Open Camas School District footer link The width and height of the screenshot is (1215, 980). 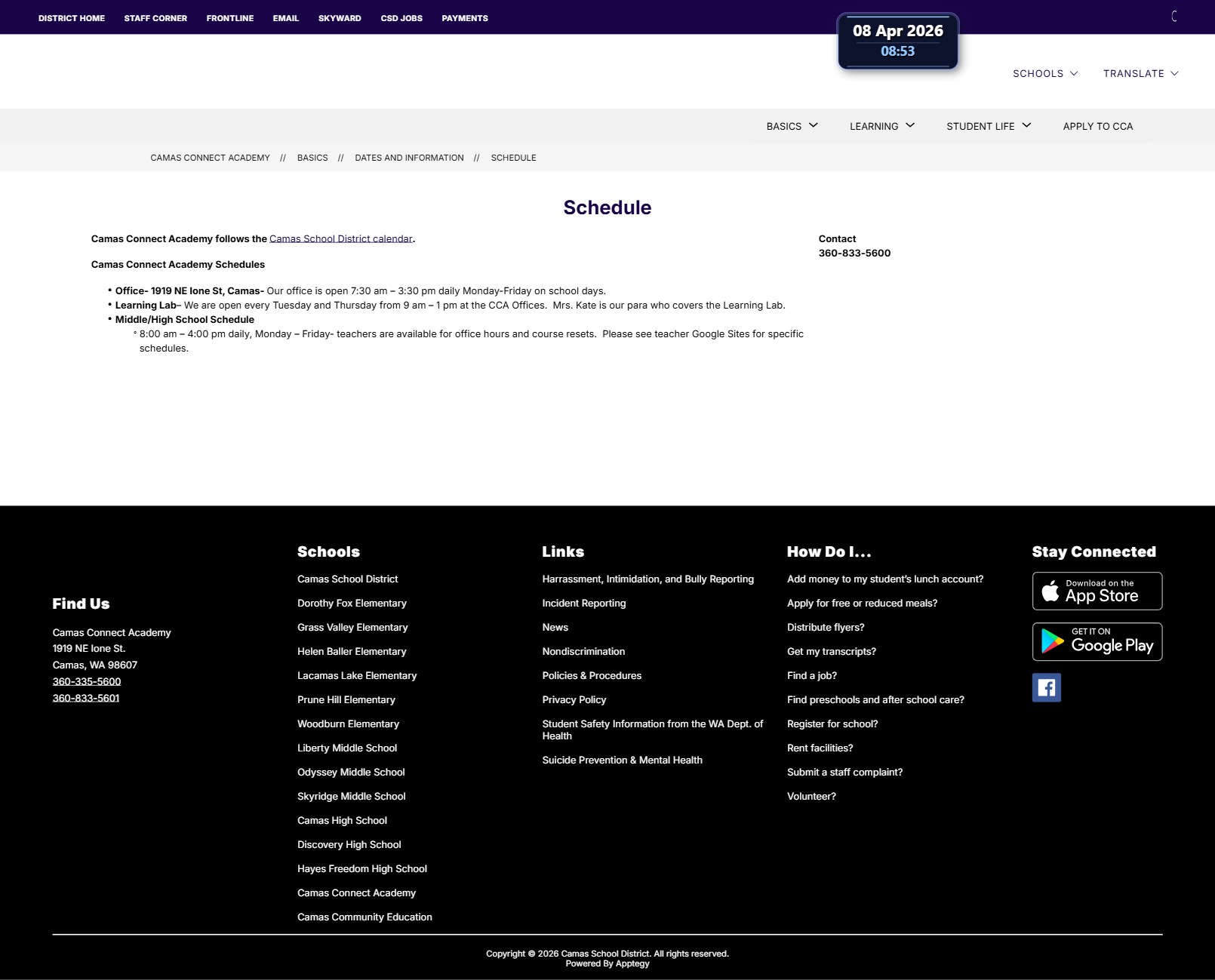[x=347, y=579]
